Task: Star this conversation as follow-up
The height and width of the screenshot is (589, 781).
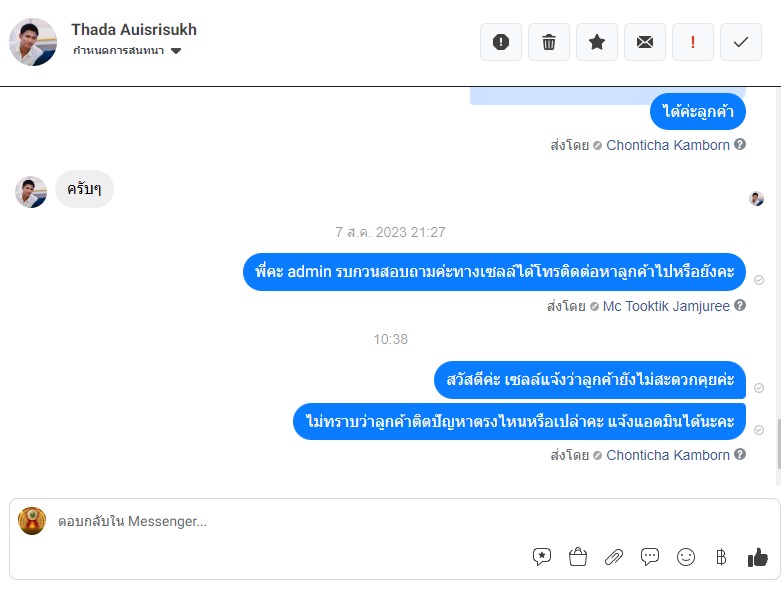Action: click(x=597, y=42)
